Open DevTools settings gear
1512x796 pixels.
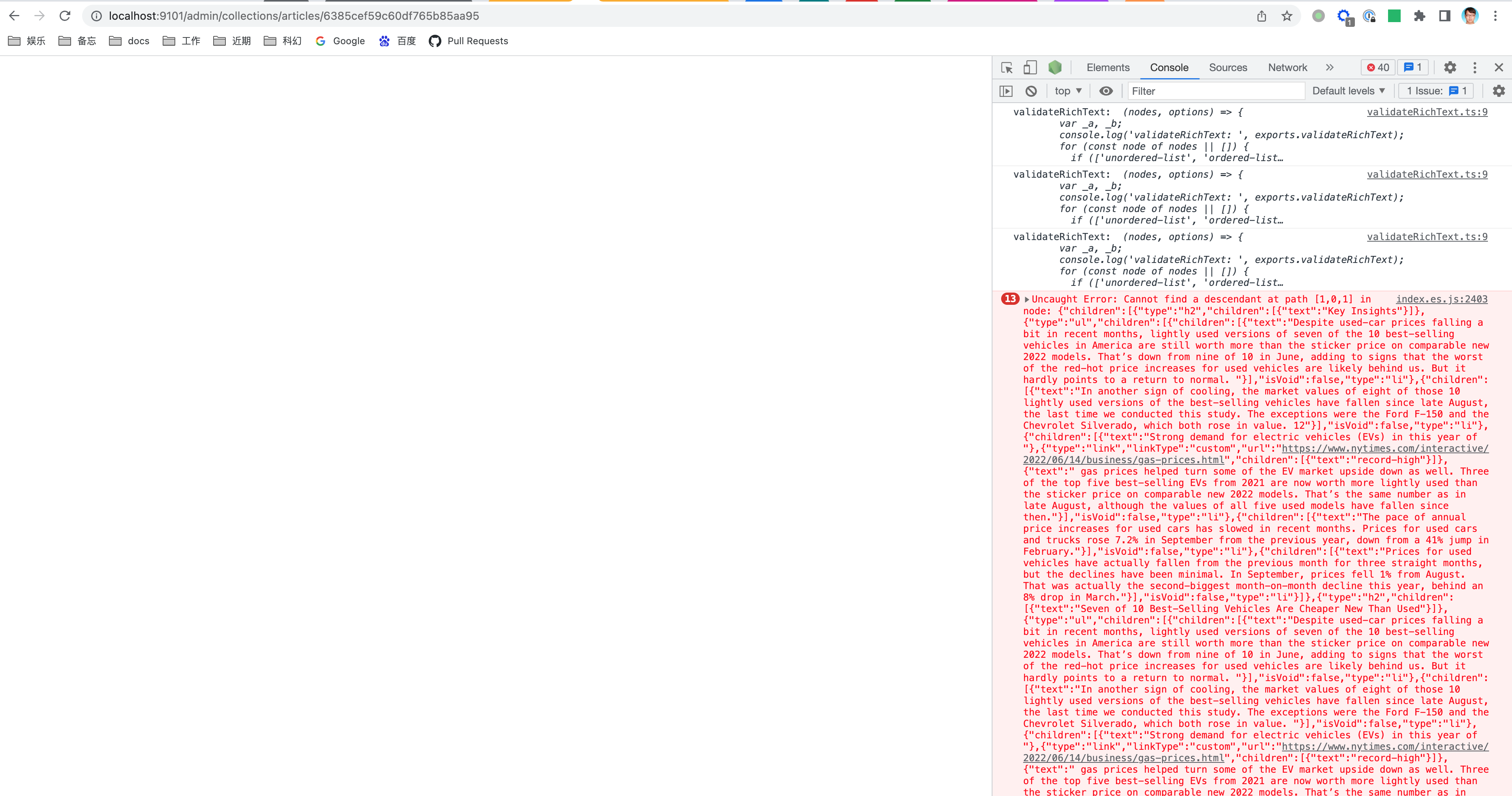tap(1450, 68)
